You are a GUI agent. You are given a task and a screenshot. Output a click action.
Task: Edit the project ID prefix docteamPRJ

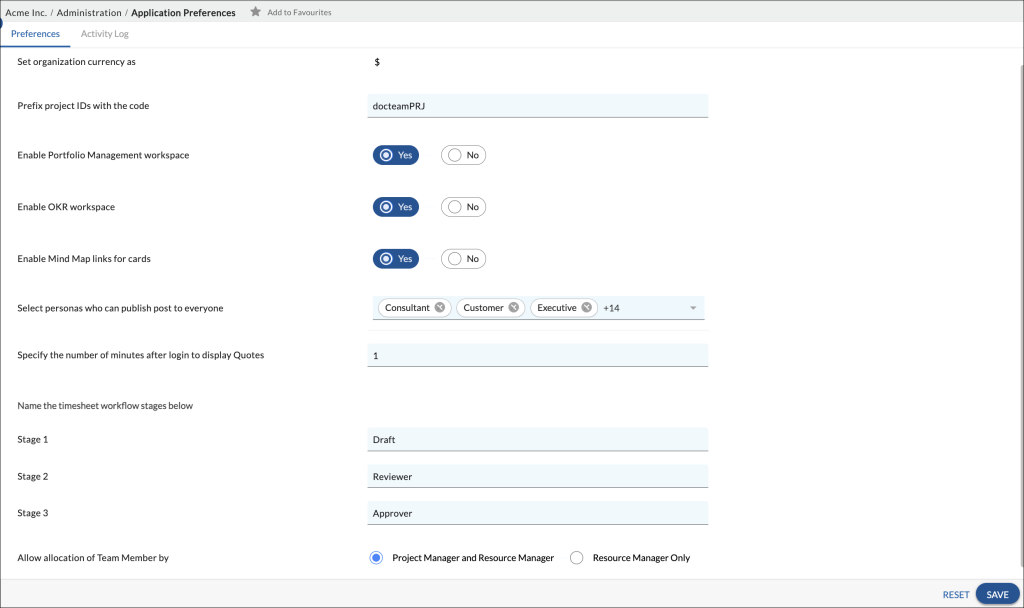pos(537,105)
